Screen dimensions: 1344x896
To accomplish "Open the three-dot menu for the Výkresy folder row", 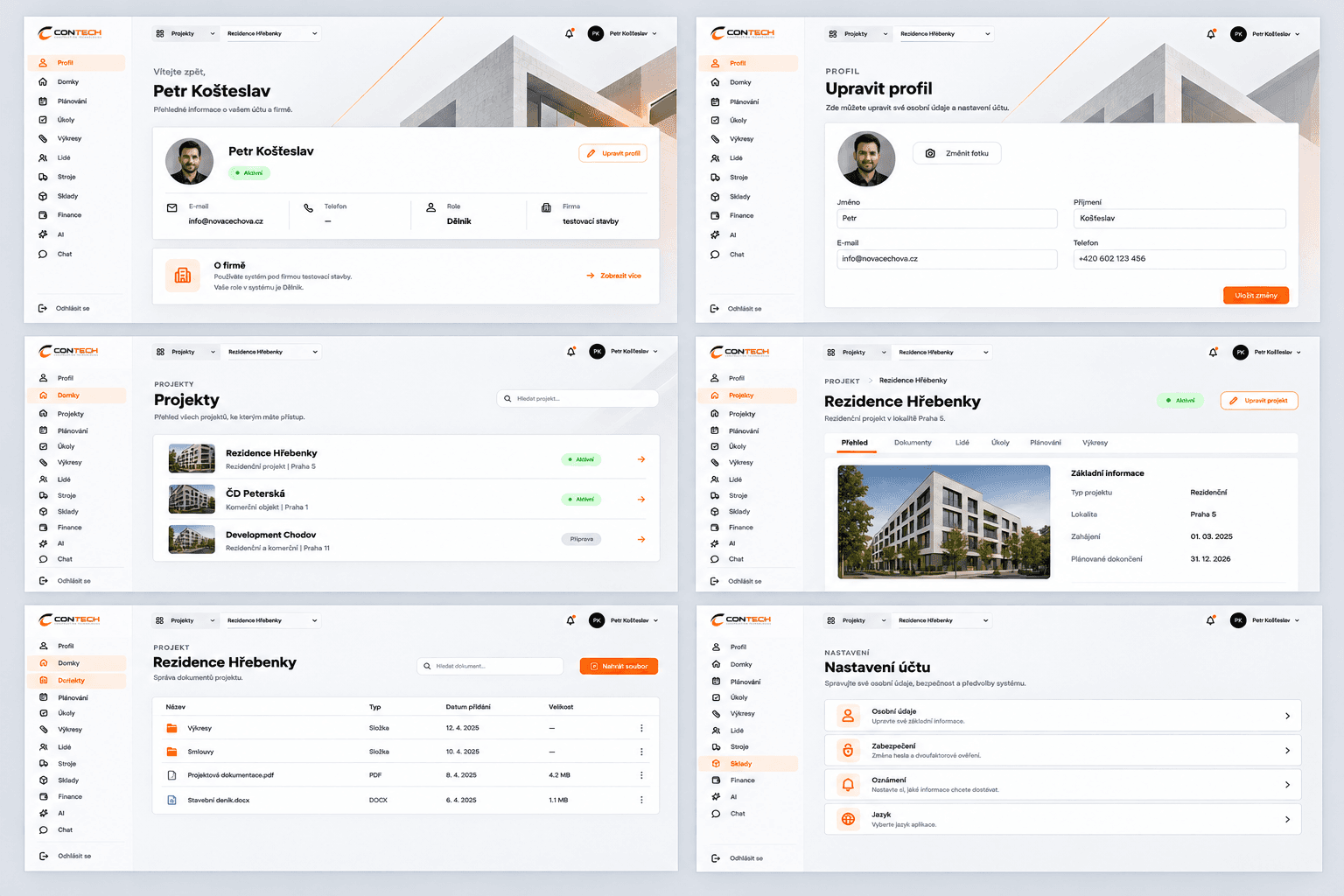I will tap(641, 728).
